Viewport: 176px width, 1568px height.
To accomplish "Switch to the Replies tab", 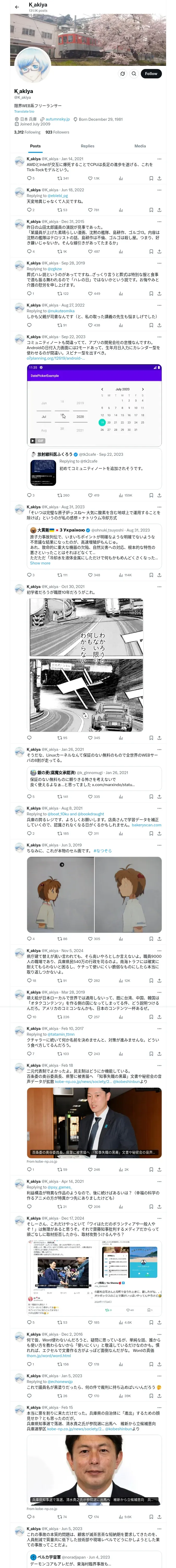I will coord(87,146).
